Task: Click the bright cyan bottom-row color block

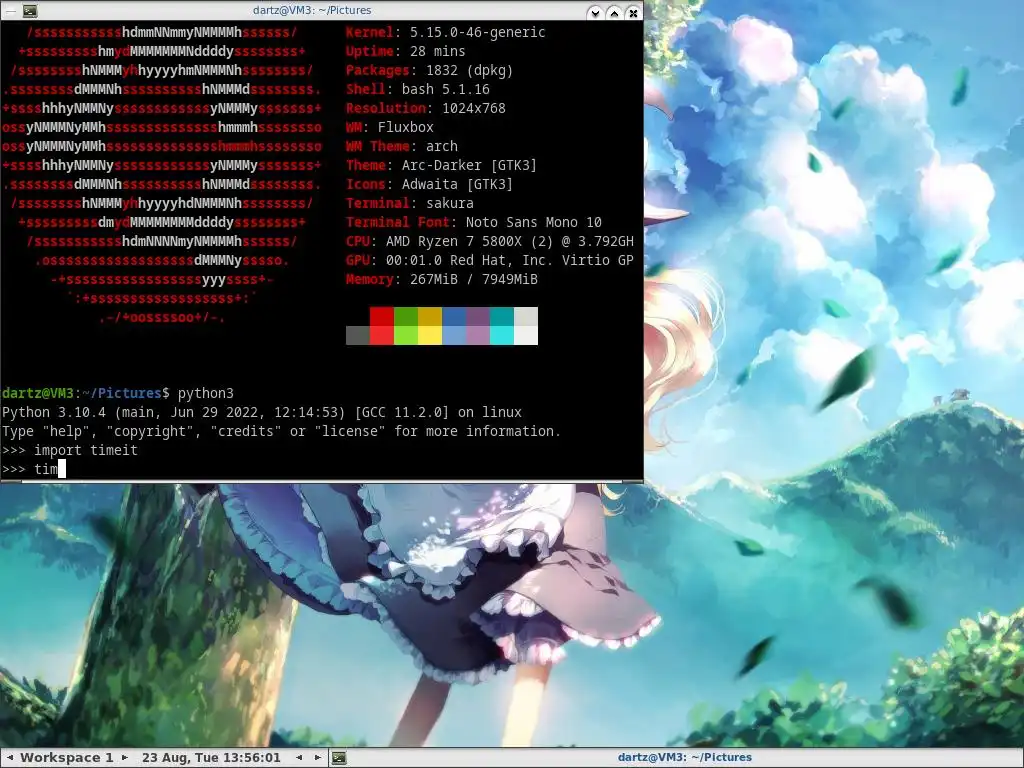Action: [502, 335]
